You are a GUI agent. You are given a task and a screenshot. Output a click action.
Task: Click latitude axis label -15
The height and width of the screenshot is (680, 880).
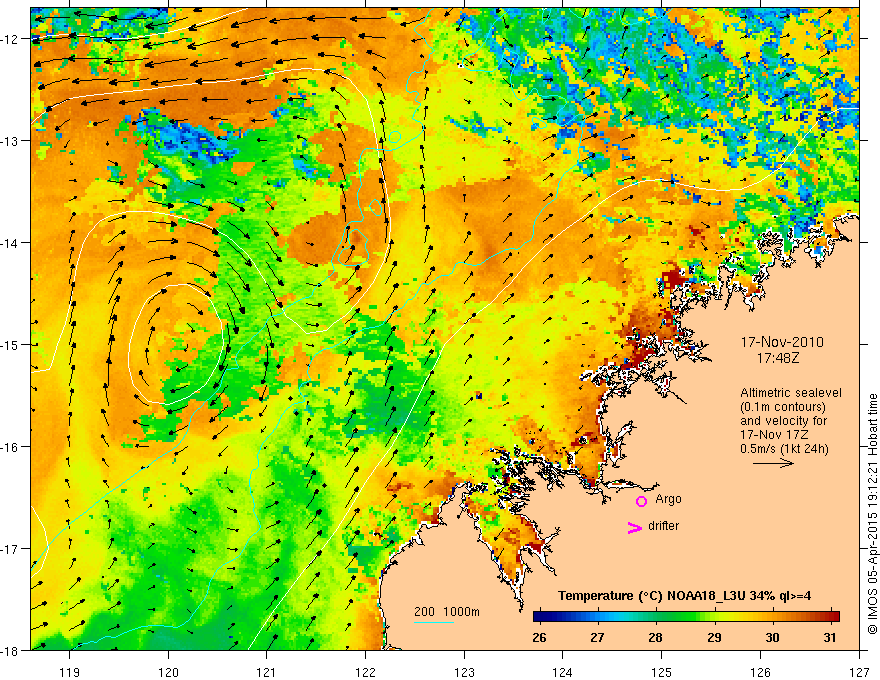[x=11, y=344]
